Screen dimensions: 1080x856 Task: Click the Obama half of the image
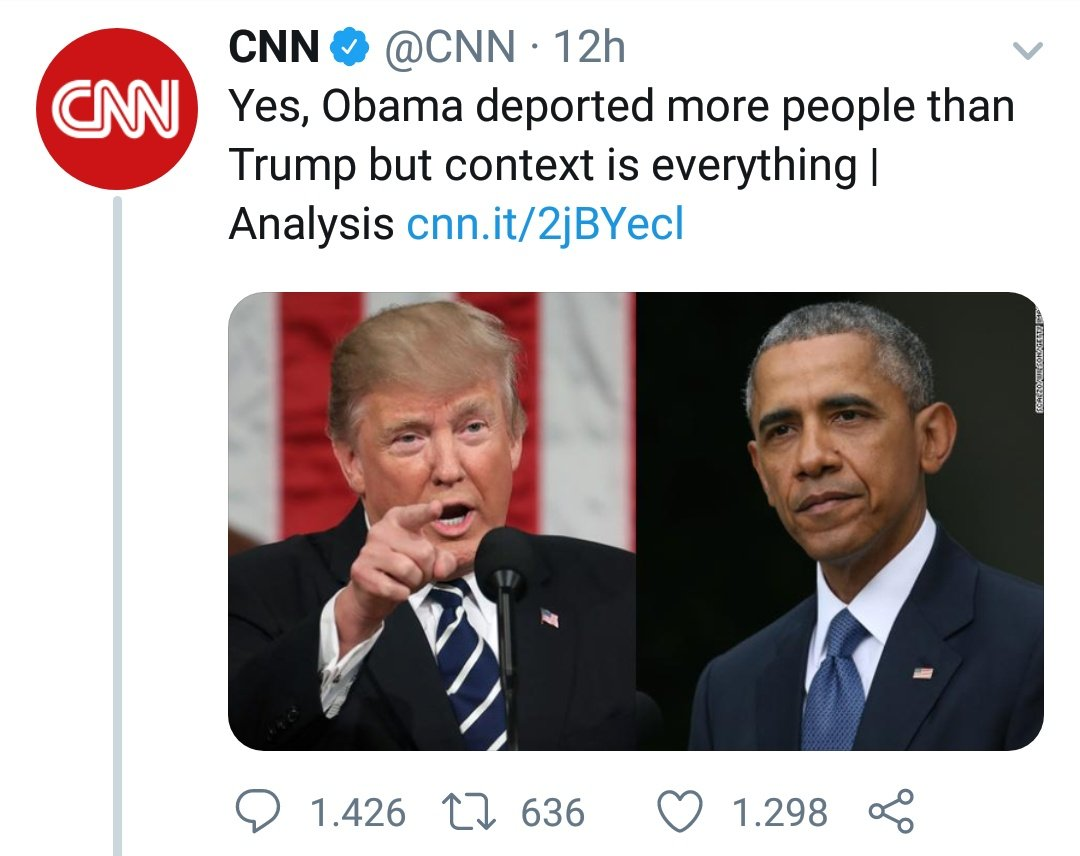point(840,521)
